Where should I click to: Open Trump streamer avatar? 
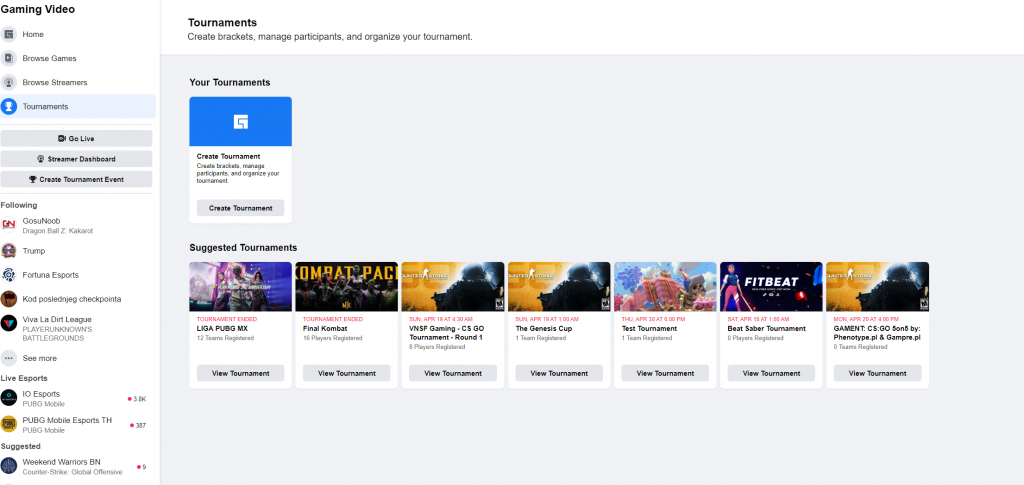[x=9, y=251]
